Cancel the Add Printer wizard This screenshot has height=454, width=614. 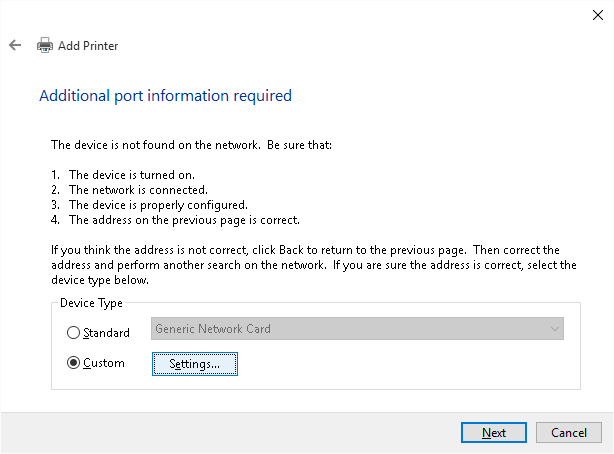tap(569, 432)
